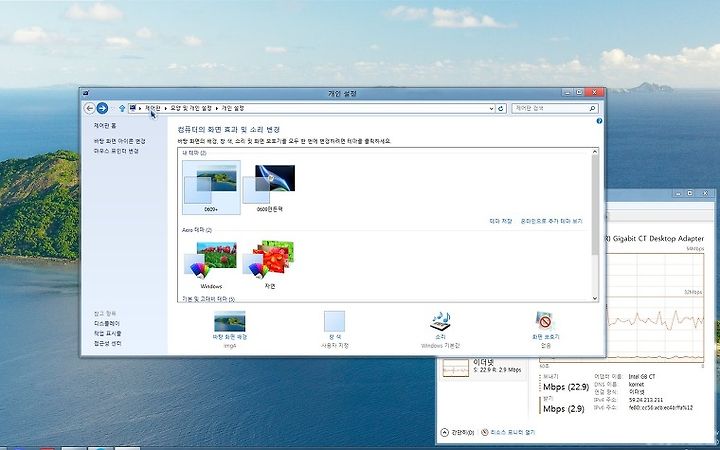720x450 pixels.
Task: Open 마우스 포인터 변경 link
Action: click(x=116, y=151)
